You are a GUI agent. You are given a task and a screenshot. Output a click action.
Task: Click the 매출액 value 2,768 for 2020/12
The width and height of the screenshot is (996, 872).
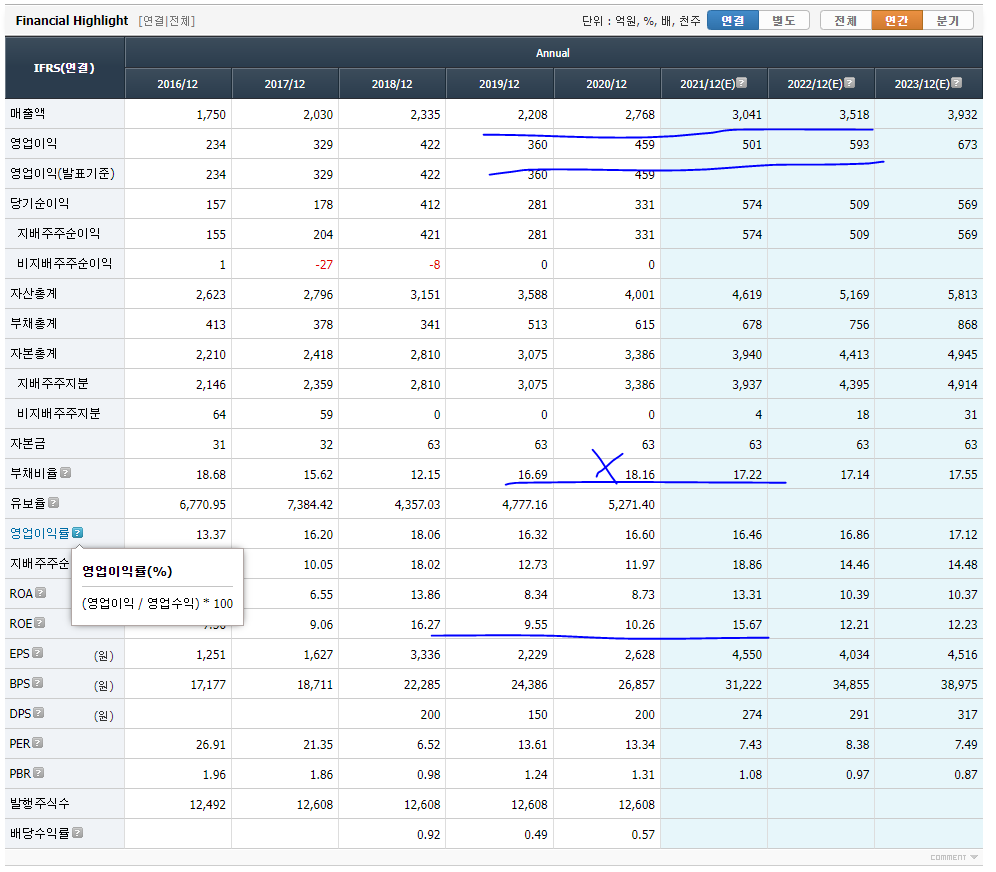pyautogui.click(x=640, y=114)
